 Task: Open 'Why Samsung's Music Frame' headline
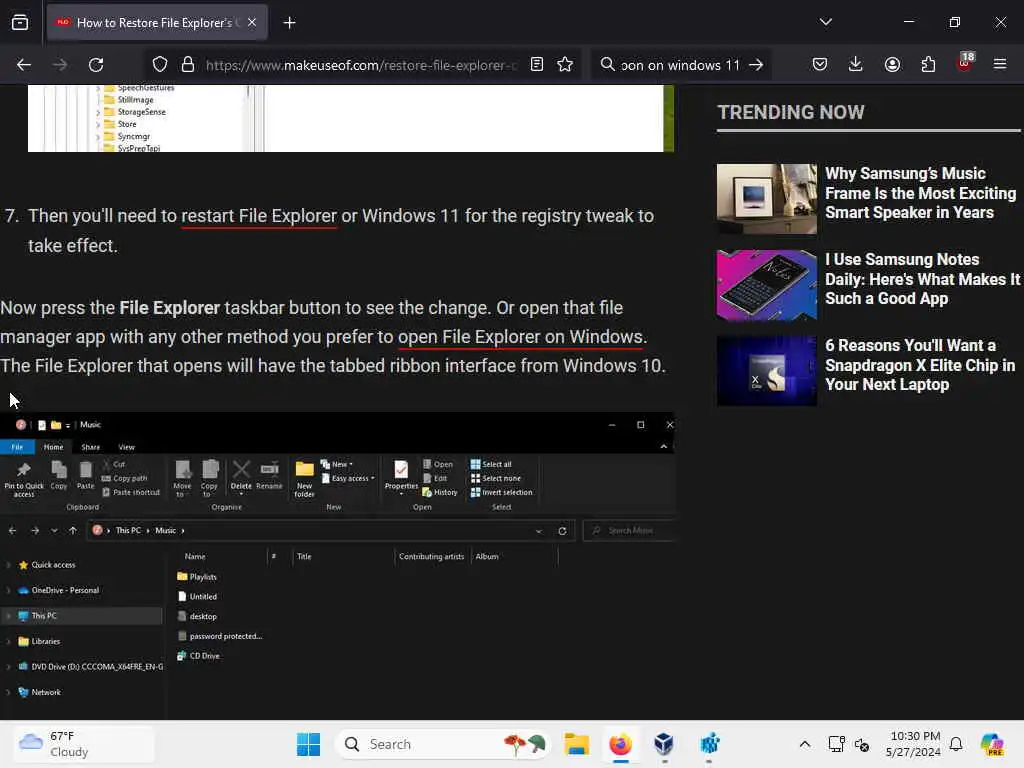pos(920,193)
